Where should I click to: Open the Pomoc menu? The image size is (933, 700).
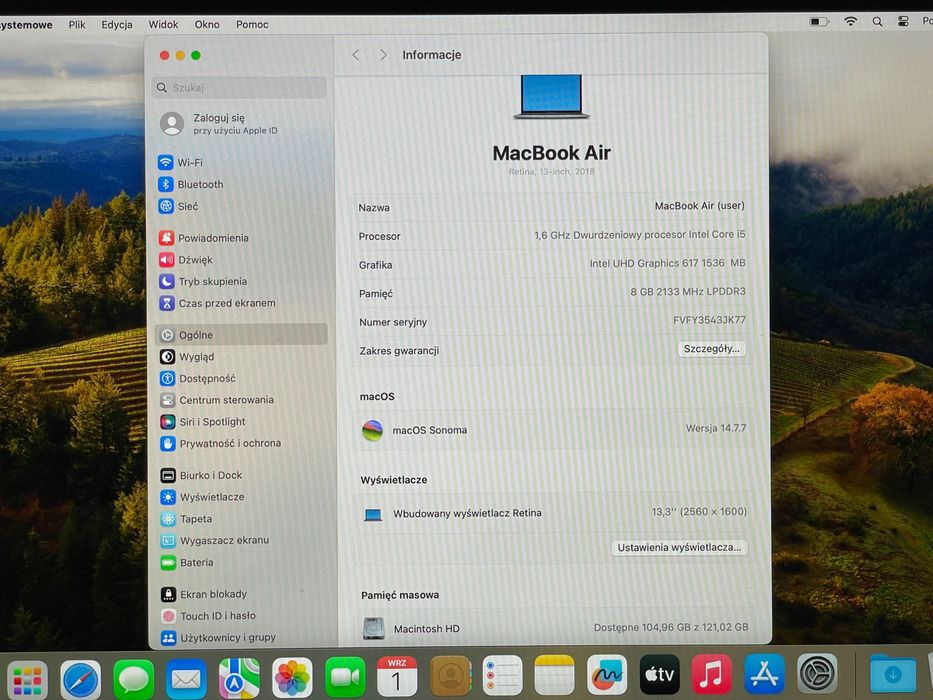coord(252,24)
